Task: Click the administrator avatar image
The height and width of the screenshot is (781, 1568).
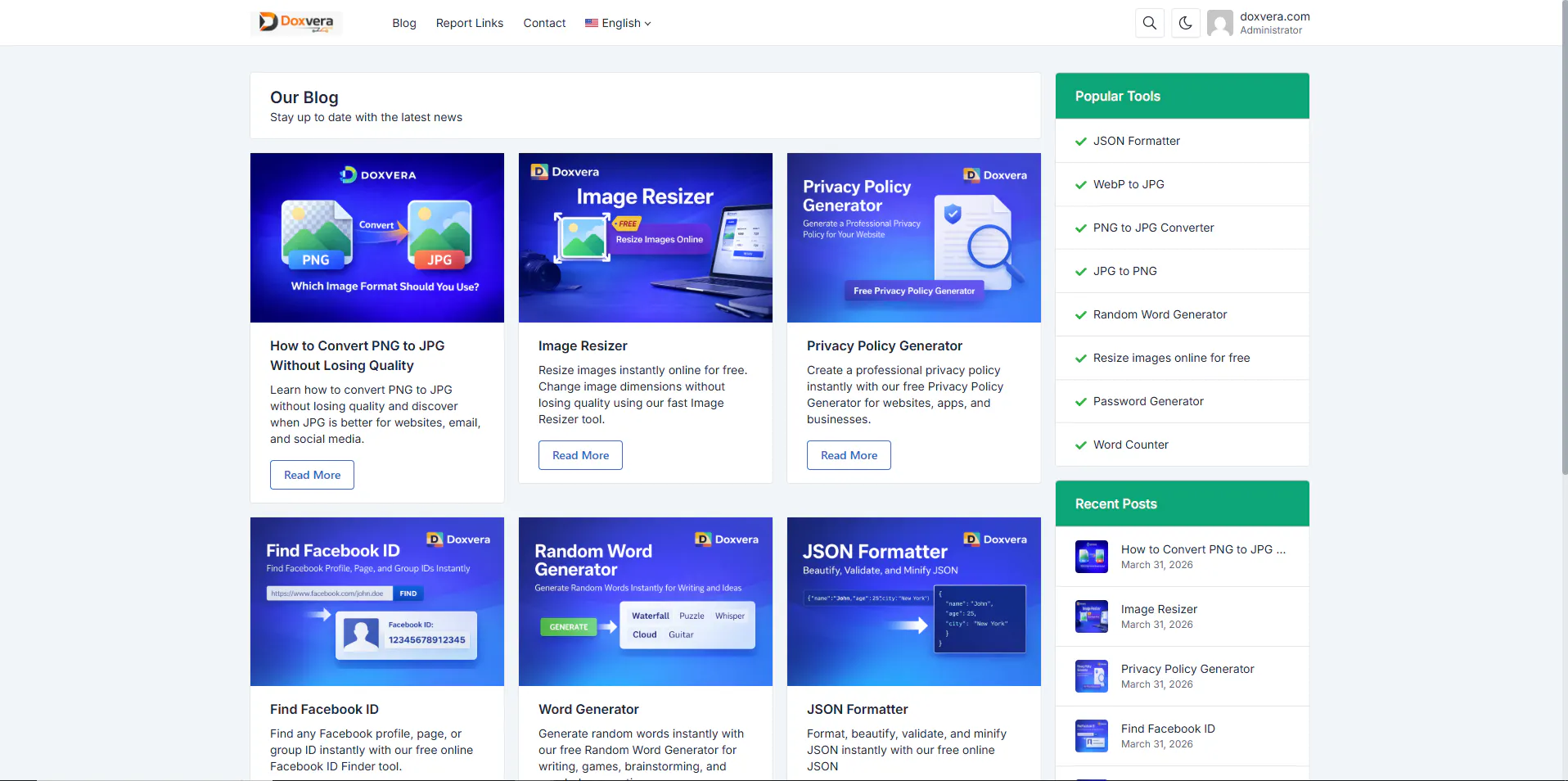Action: pyautogui.click(x=1220, y=23)
